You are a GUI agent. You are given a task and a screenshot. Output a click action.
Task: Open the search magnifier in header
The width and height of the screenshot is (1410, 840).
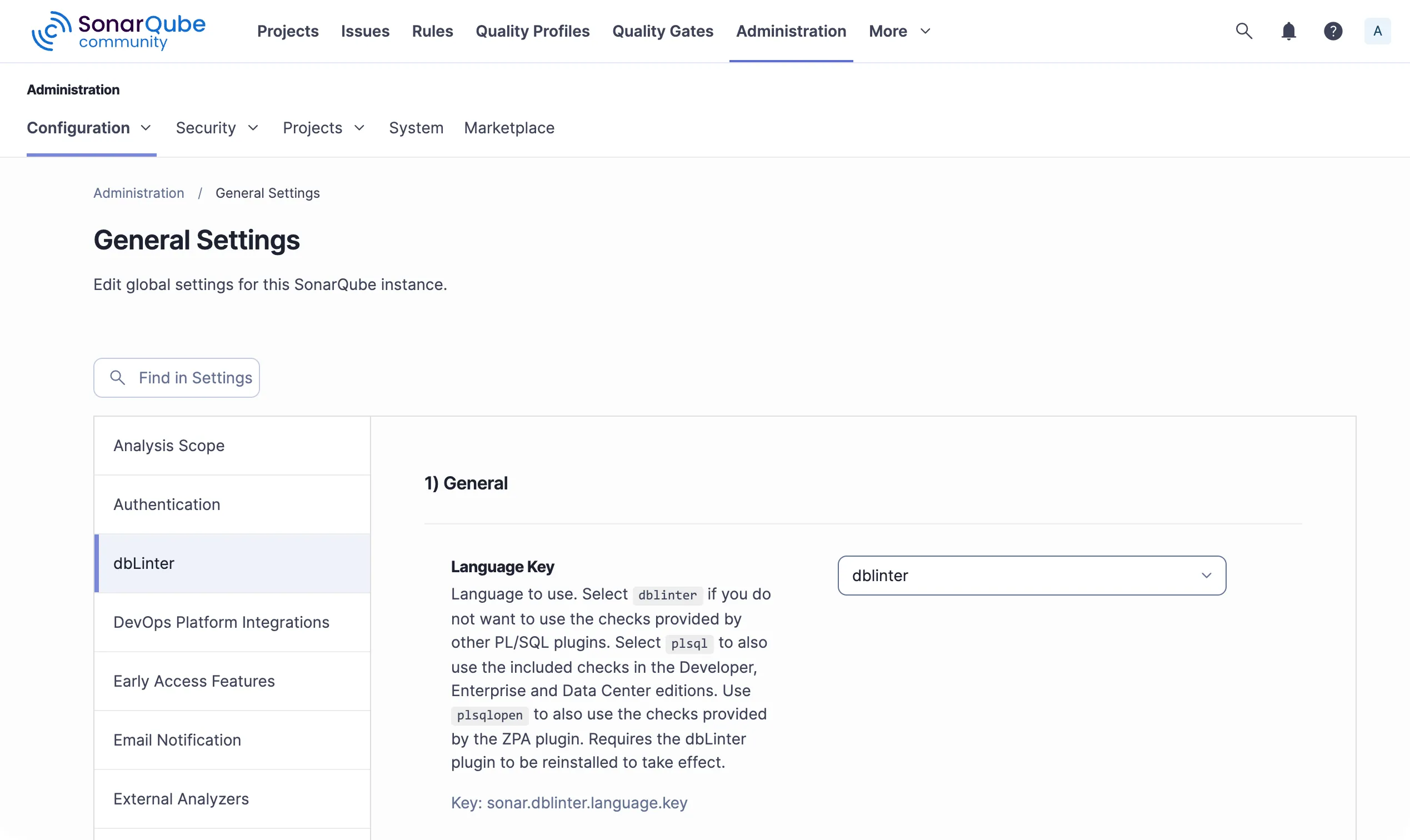click(x=1243, y=31)
